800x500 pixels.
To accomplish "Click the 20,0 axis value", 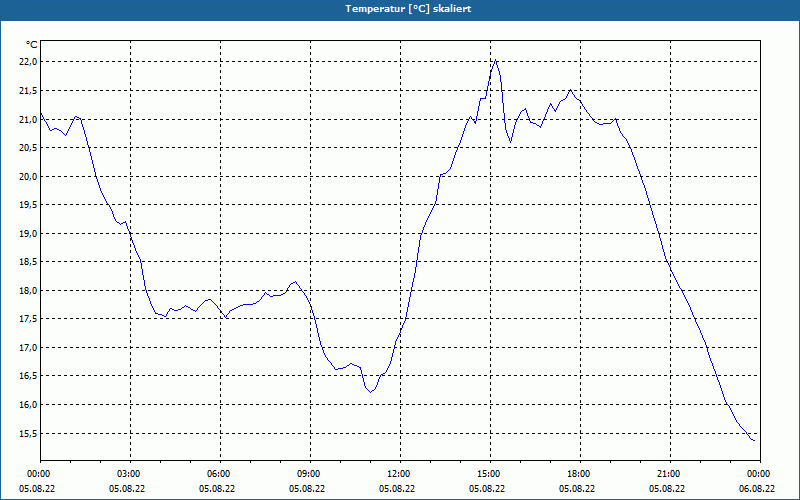I will coord(29,177).
